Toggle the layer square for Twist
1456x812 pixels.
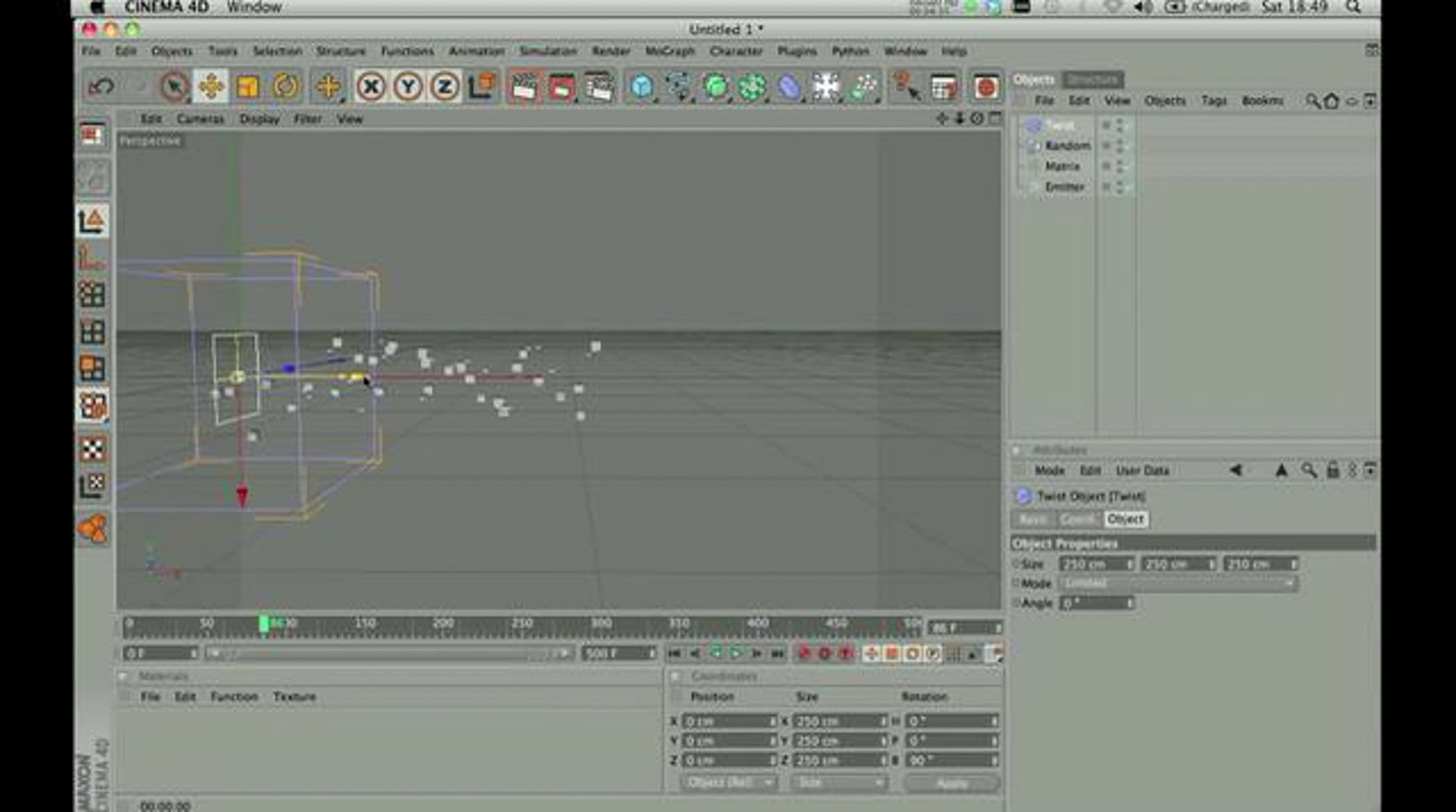(x=1106, y=126)
